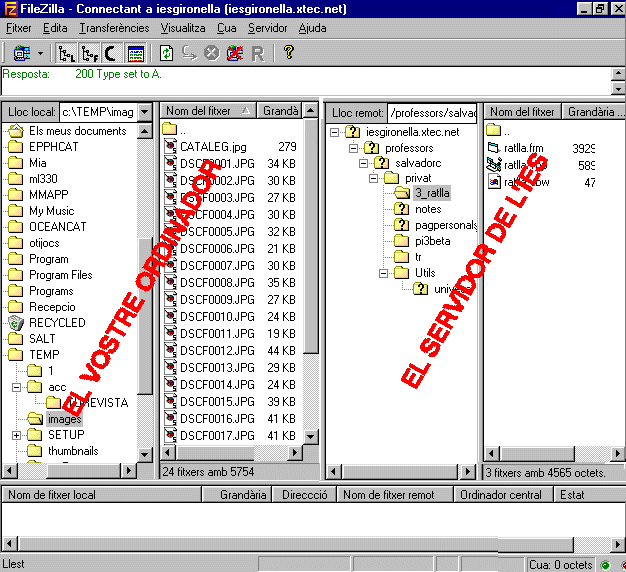
Task: Open the Site Manager dropdown arrow
Action: pyautogui.click(x=40, y=53)
